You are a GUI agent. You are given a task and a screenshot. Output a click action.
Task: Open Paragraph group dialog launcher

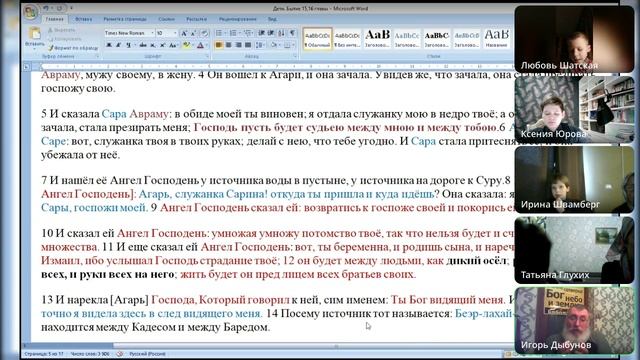tap(295, 56)
